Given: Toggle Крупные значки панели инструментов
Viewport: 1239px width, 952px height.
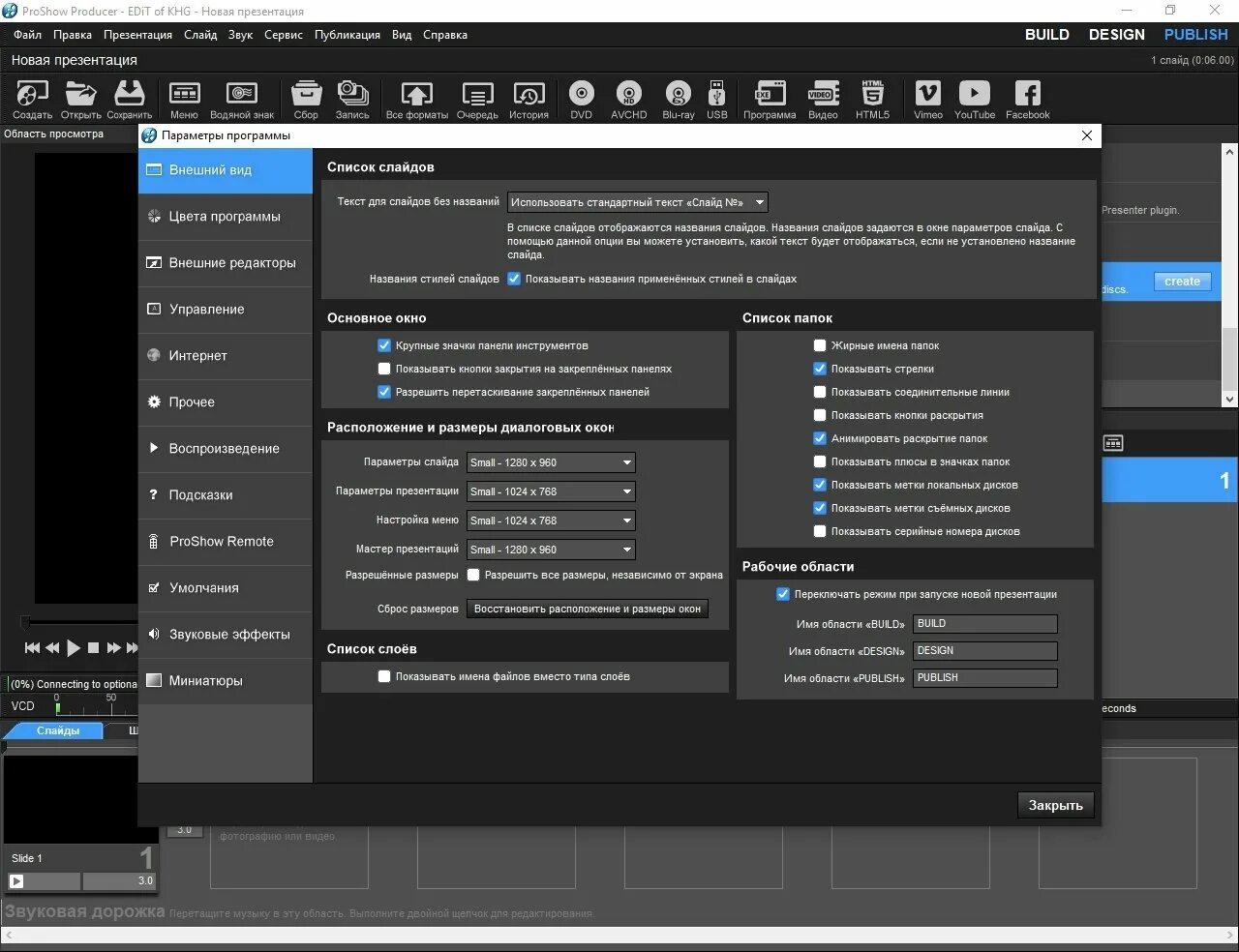Looking at the screenshot, I should (384, 345).
